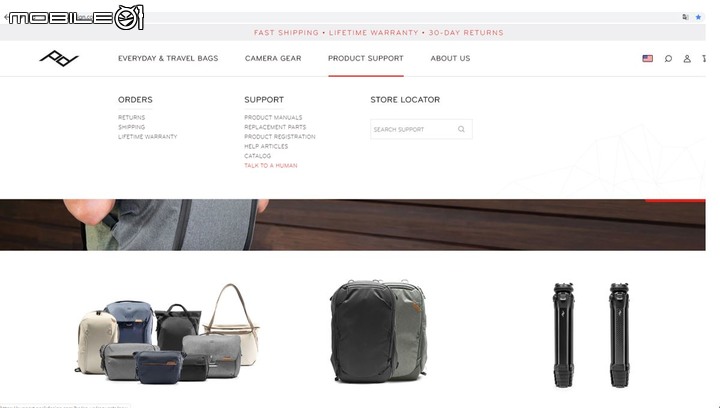Open the Returns link under Orders

coord(131,117)
